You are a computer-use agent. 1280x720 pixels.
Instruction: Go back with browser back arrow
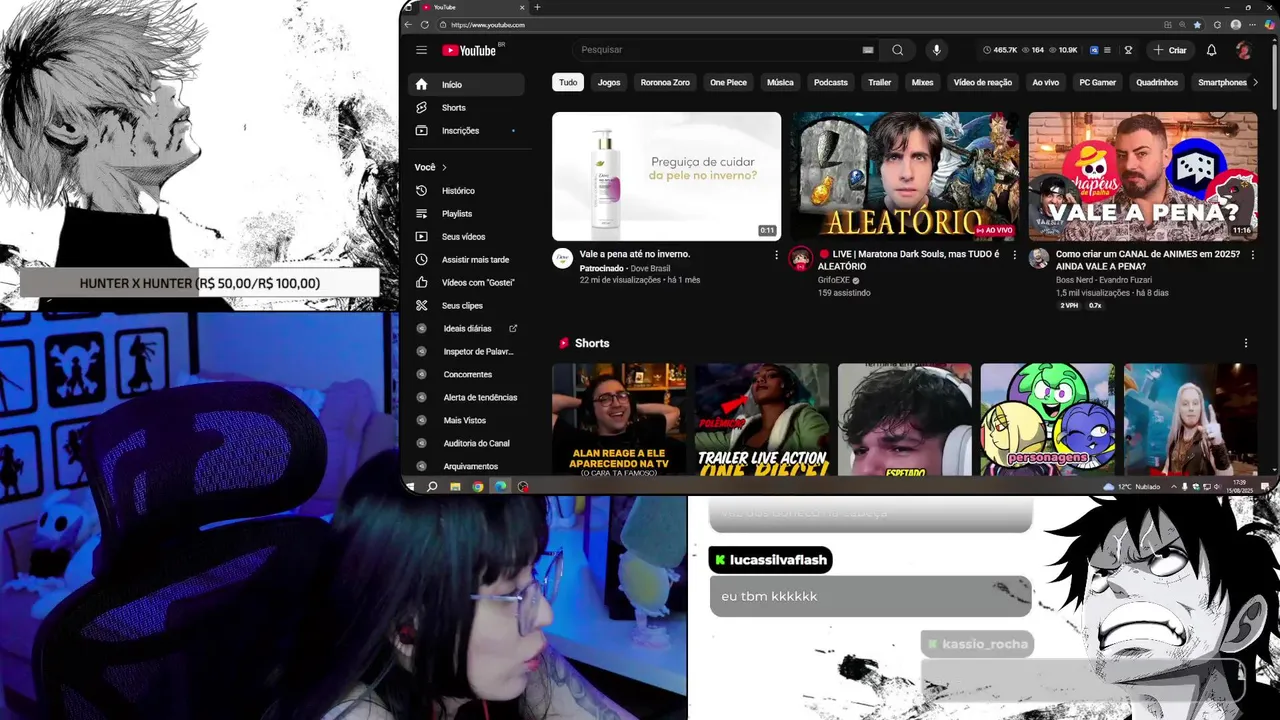(x=409, y=25)
